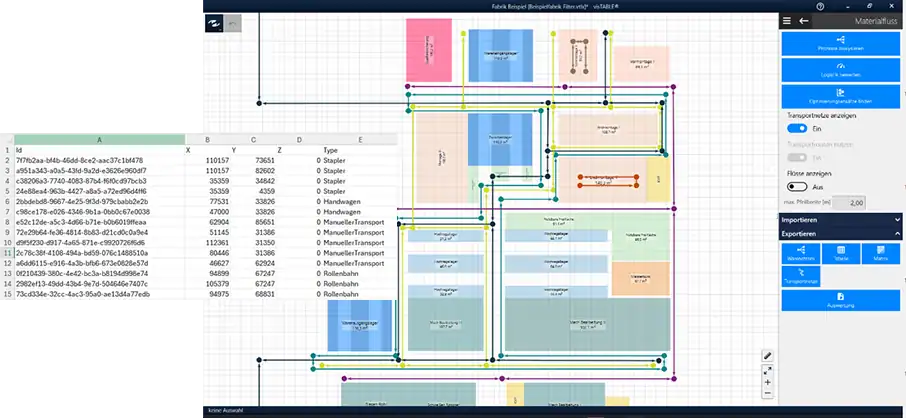The width and height of the screenshot is (906, 418).
Task: Select the Wareneingangslager blue block
Action: pos(500,55)
